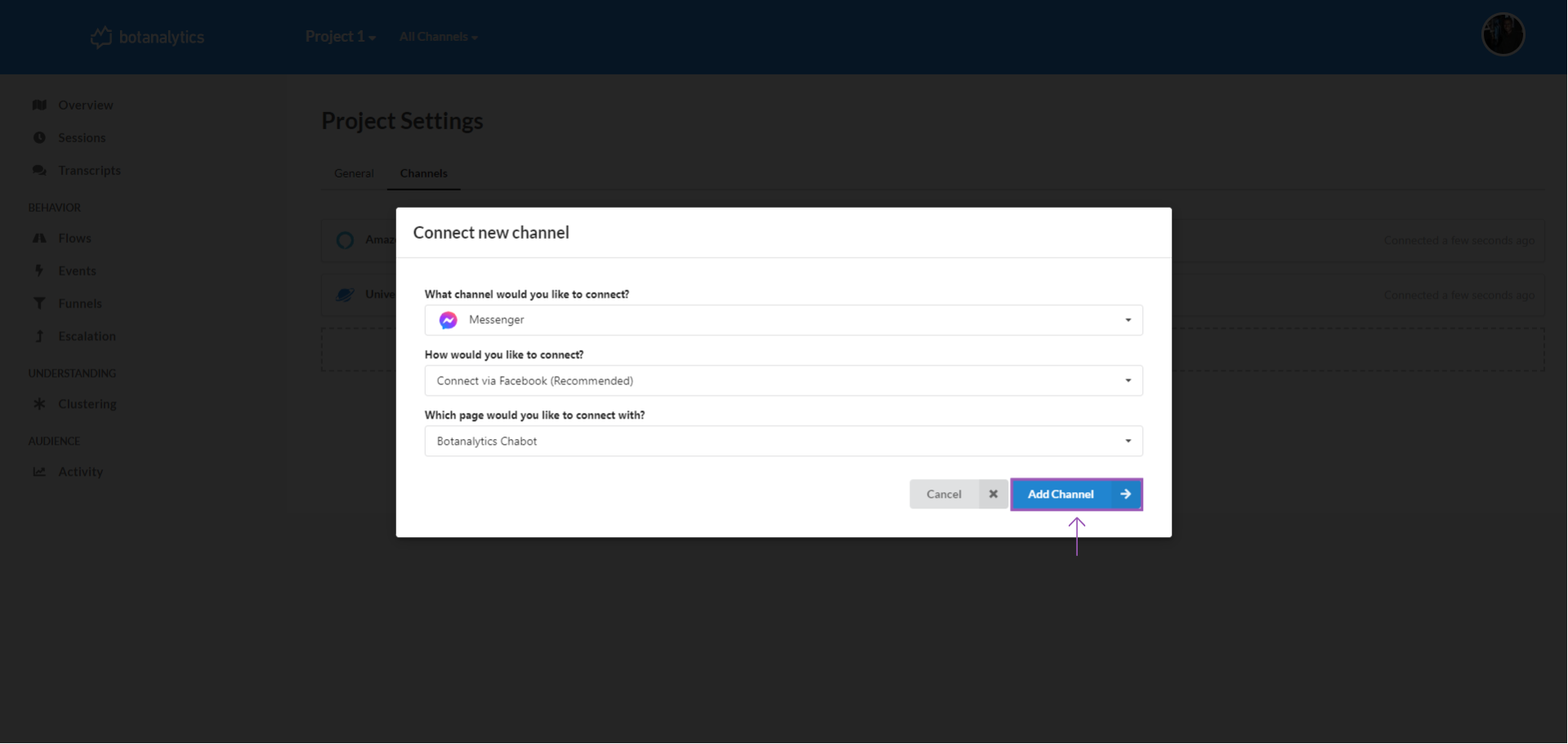Open Connect via Facebook dropdown

point(784,380)
